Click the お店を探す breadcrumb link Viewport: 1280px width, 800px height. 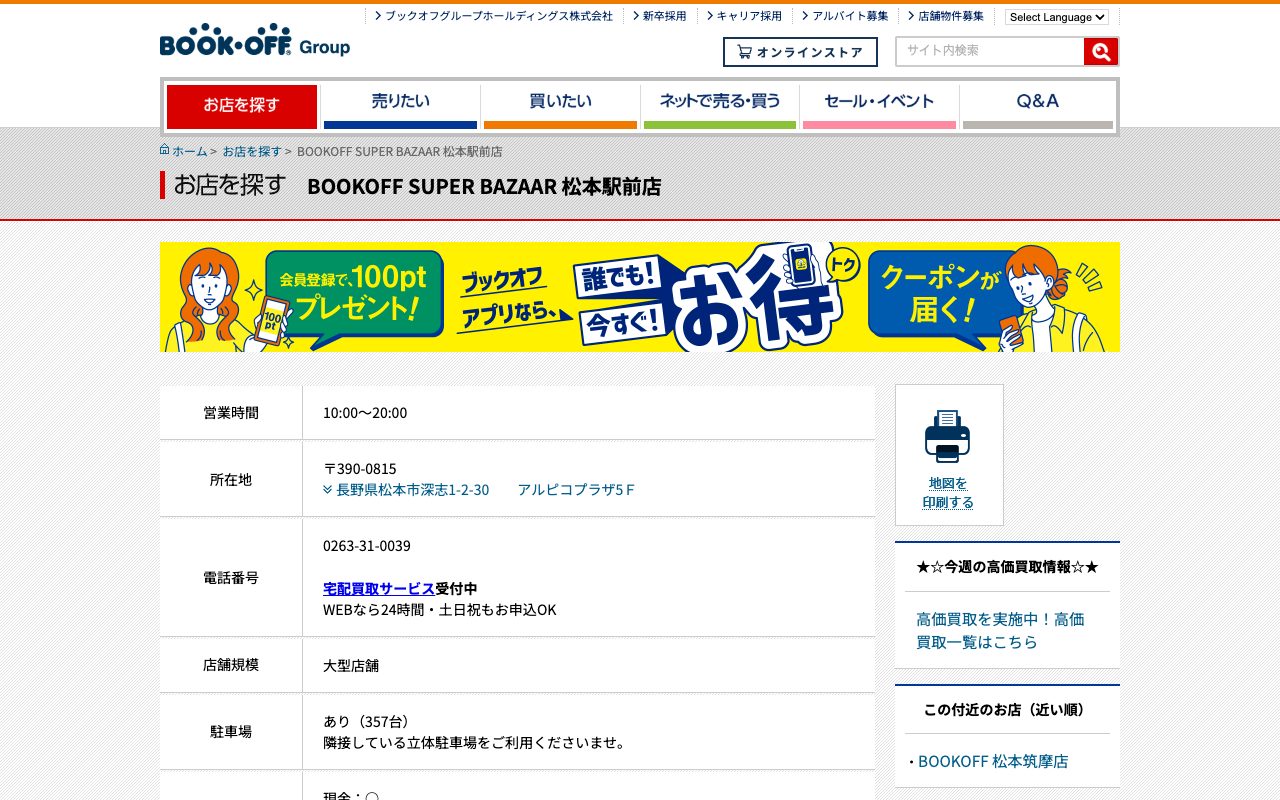(252, 151)
